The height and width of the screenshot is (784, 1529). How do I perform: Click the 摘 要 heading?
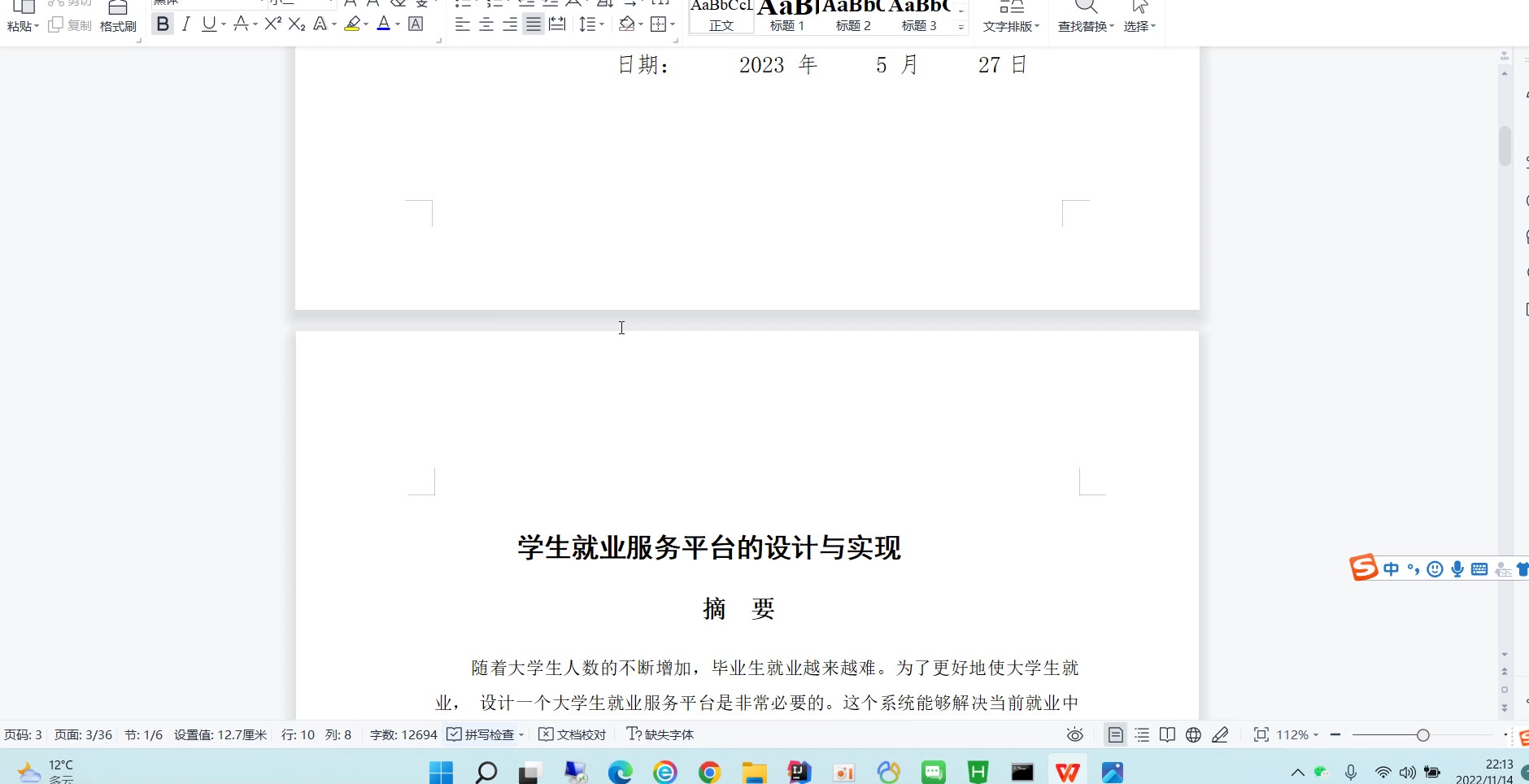pyautogui.click(x=738, y=608)
